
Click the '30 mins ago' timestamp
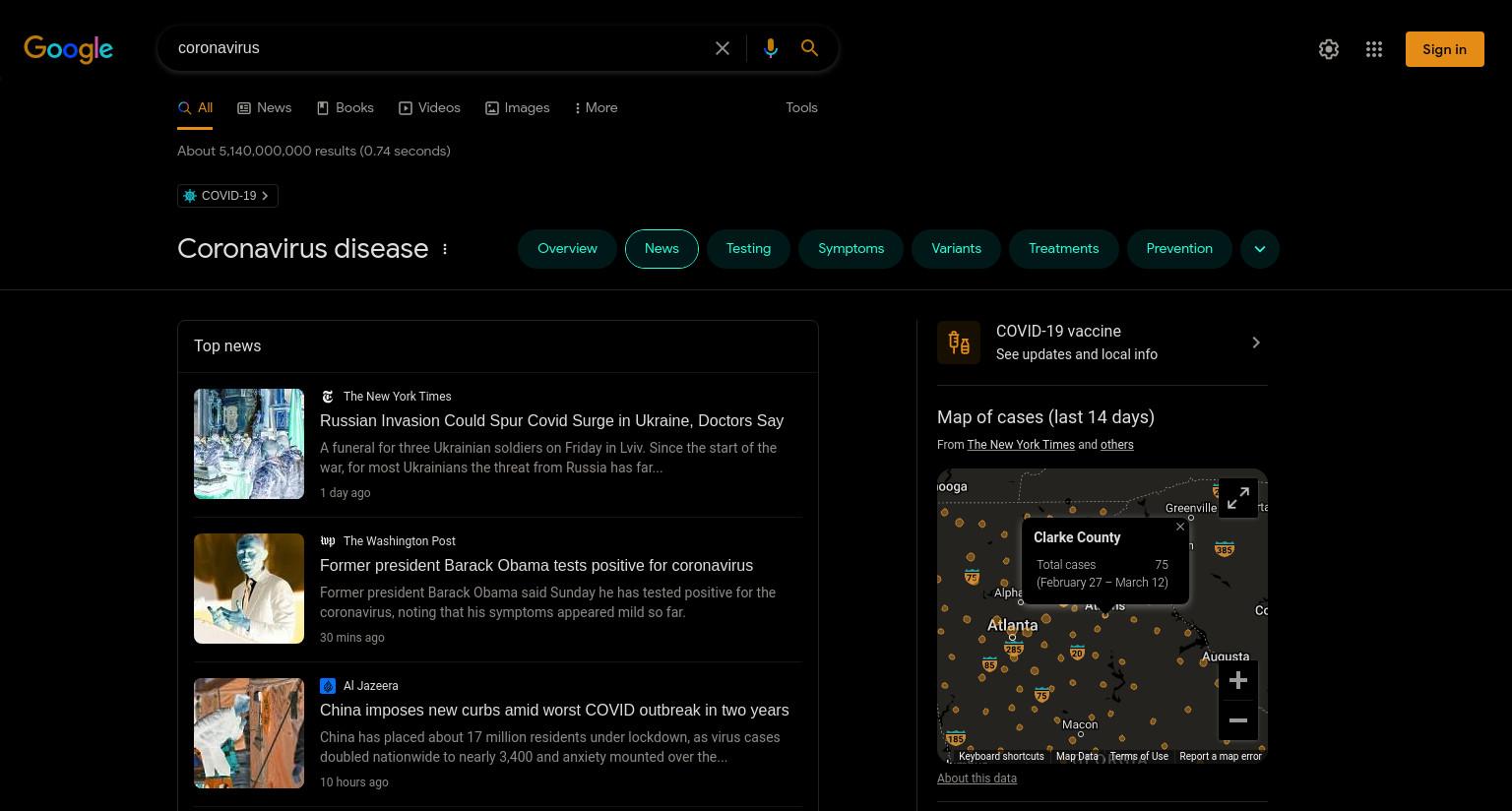pos(352,638)
